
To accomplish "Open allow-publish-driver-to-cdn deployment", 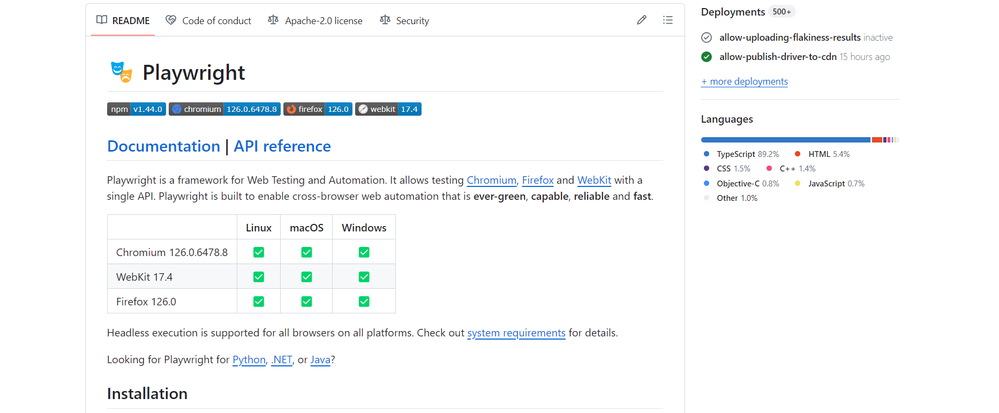I will click(x=777, y=57).
